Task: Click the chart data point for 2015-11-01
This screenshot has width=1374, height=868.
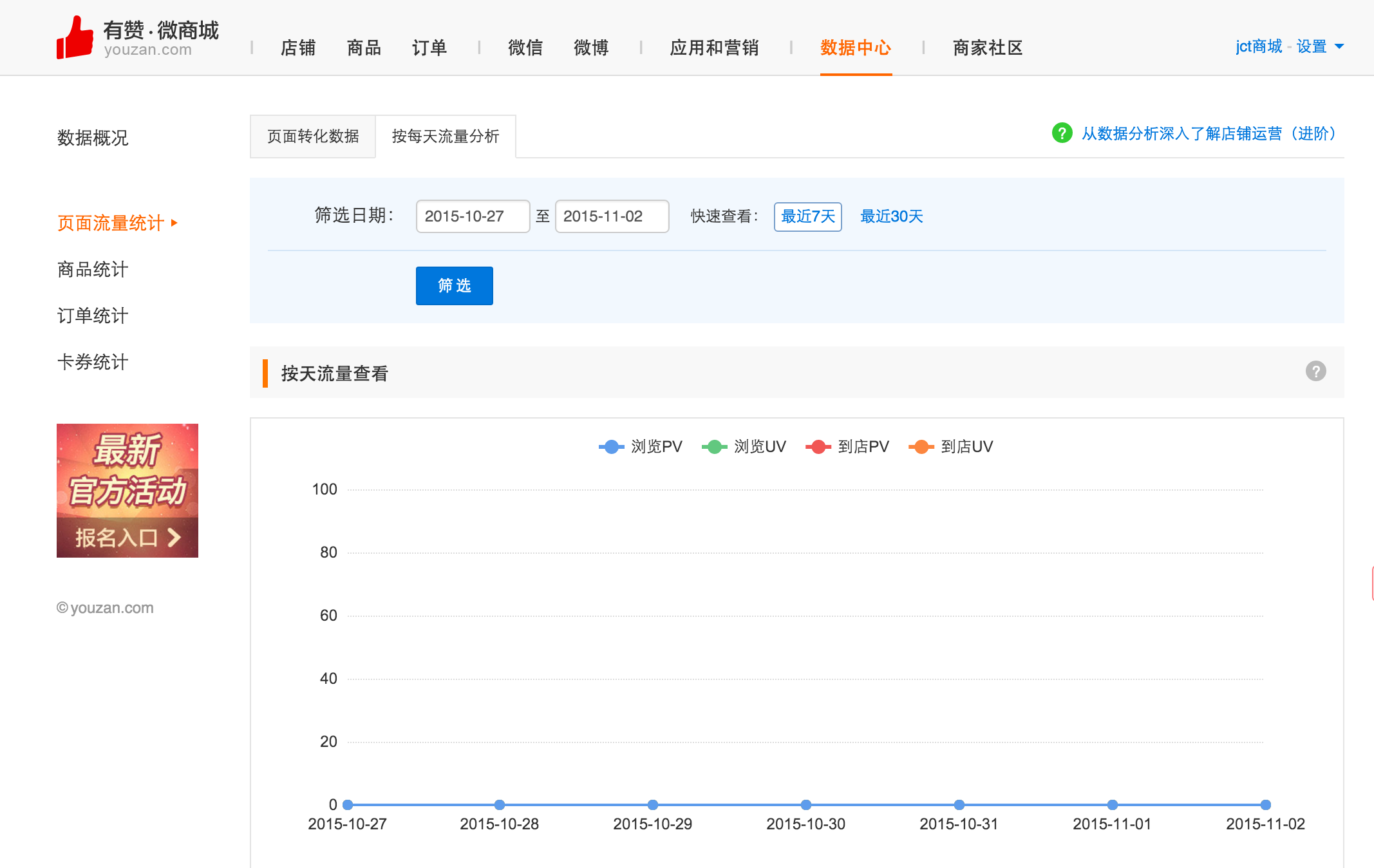Action: pyautogui.click(x=1113, y=805)
